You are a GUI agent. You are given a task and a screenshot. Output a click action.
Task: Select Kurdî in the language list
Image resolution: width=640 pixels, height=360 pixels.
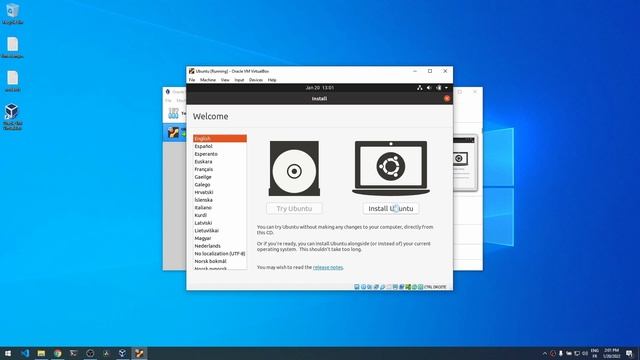[x=220, y=215]
